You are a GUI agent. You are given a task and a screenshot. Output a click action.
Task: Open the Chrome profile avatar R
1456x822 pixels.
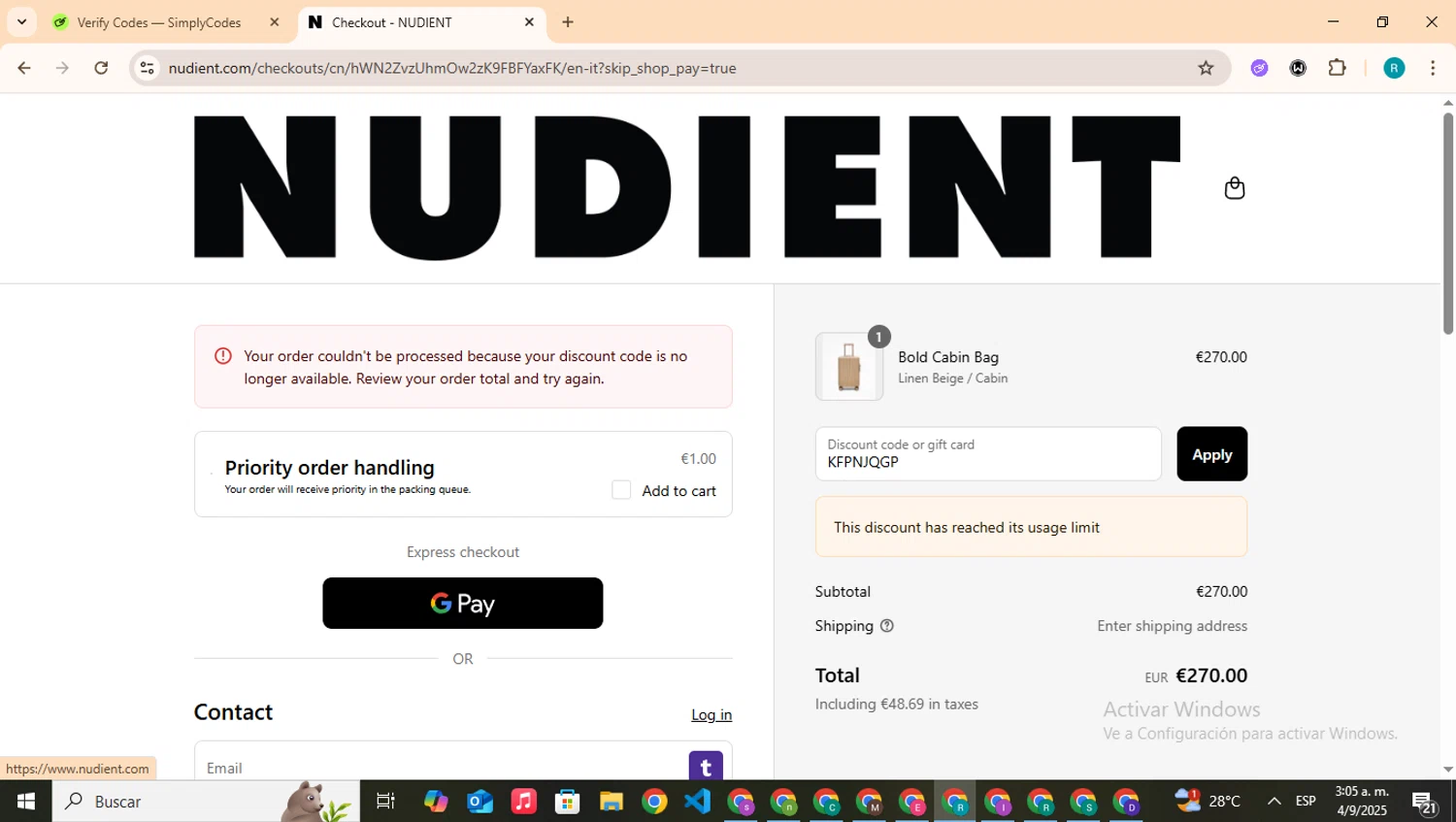[x=1394, y=68]
